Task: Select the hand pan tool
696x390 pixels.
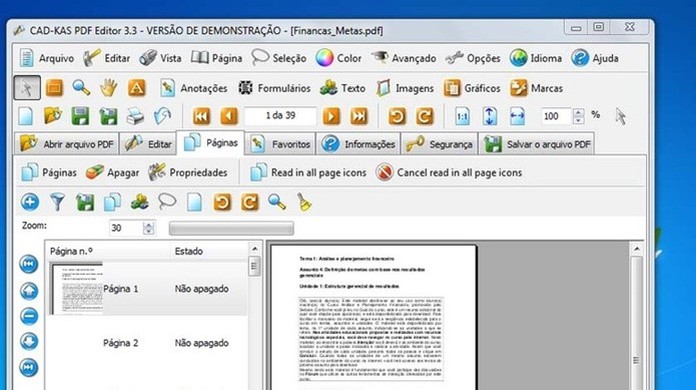Action: point(108,88)
